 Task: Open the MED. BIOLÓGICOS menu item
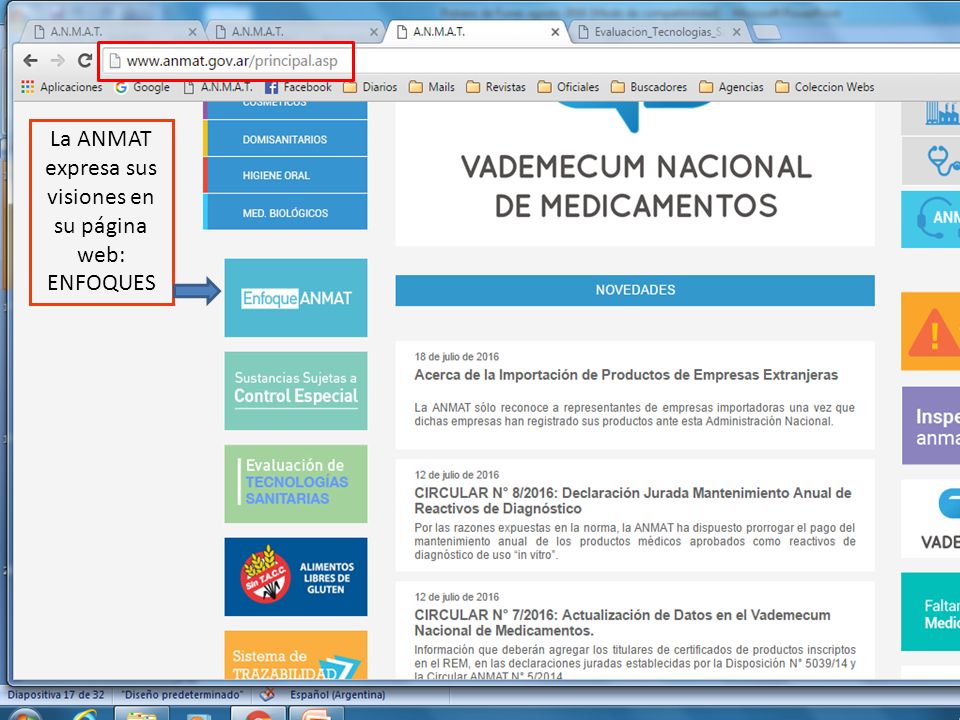click(x=285, y=212)
